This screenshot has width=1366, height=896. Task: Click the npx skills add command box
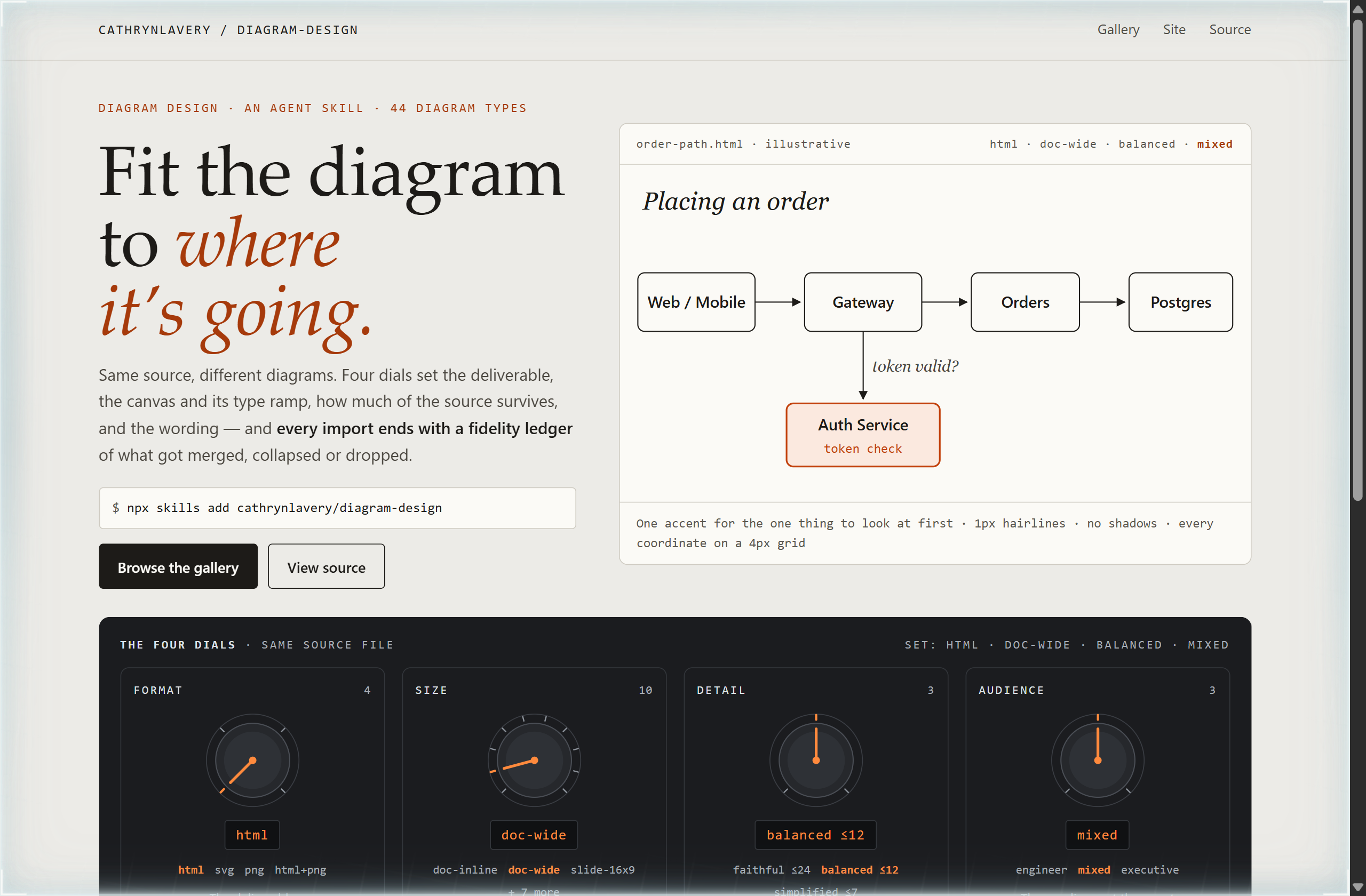point(337,508)
